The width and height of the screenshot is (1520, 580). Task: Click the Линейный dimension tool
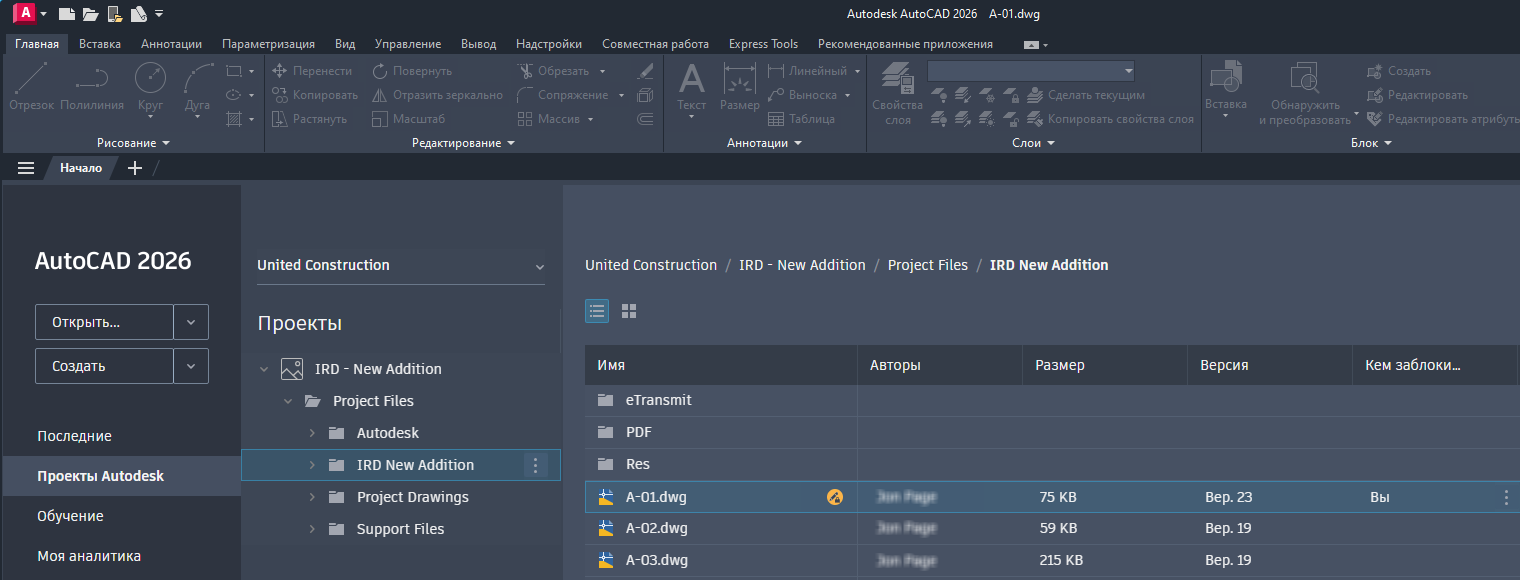pos(808,71)
